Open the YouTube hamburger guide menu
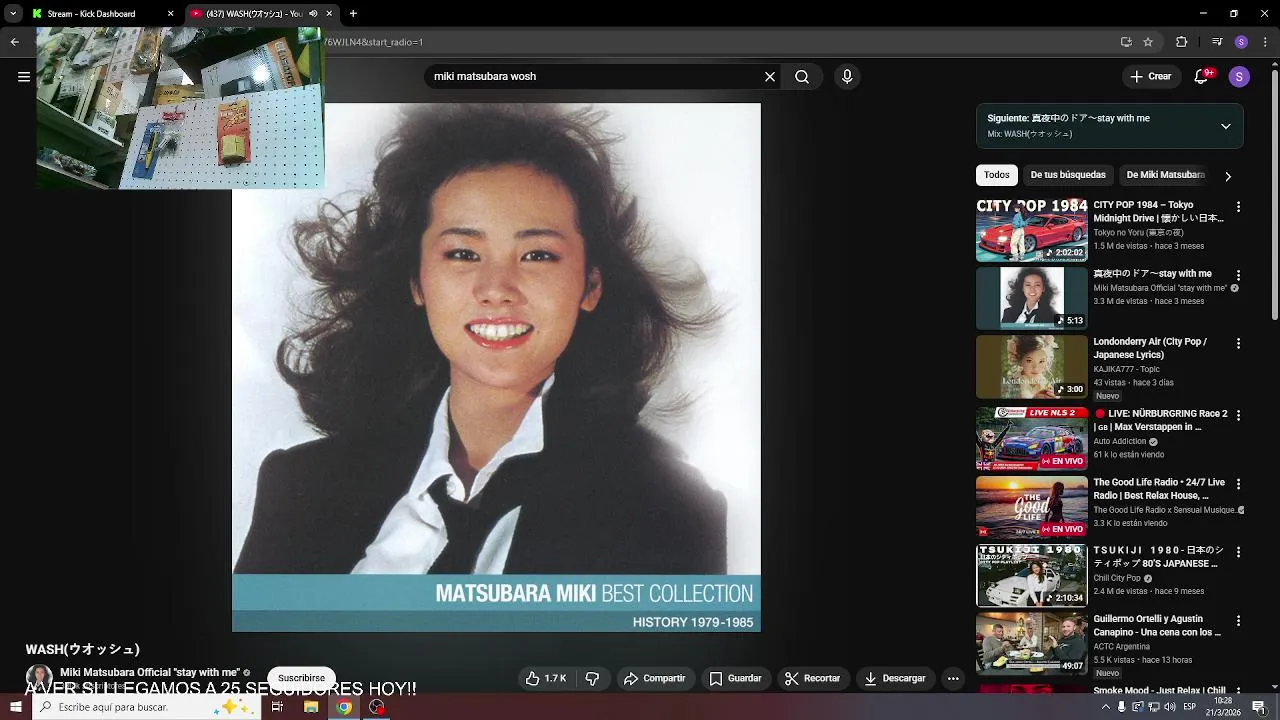This screenshot has height=720, width=1280. [24, 77]
